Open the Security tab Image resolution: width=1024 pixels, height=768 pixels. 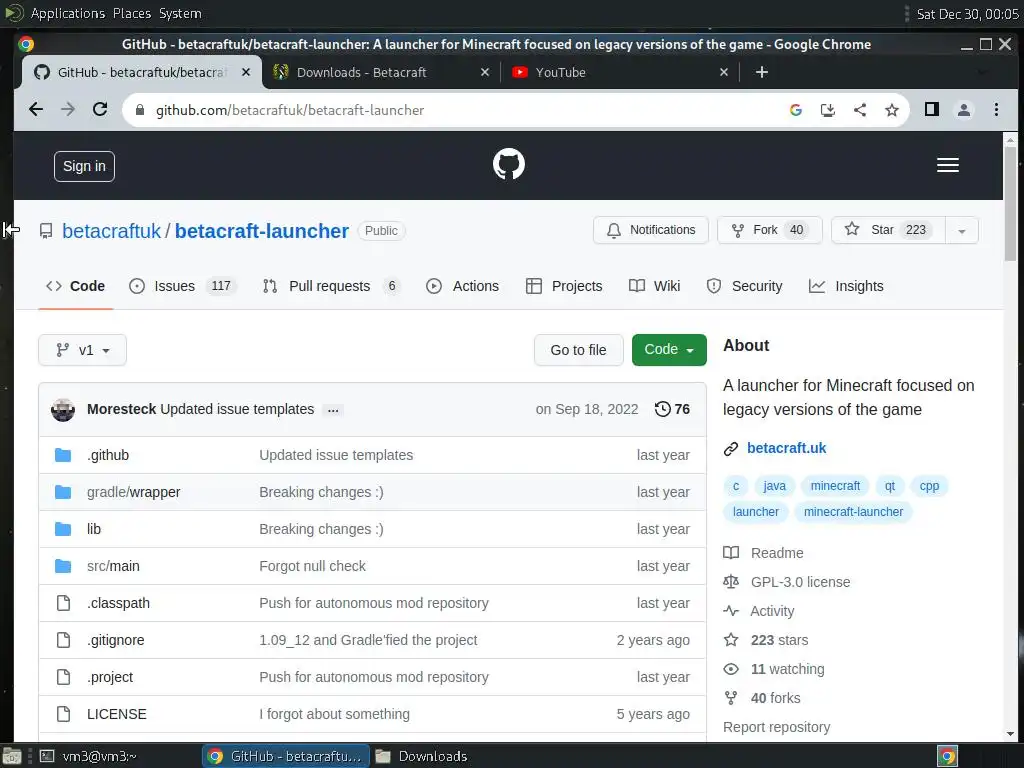click(x=744, y=286)
